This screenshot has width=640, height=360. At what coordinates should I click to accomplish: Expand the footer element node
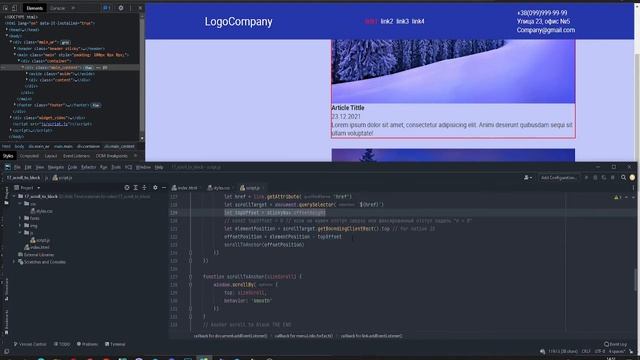(15, 105)
